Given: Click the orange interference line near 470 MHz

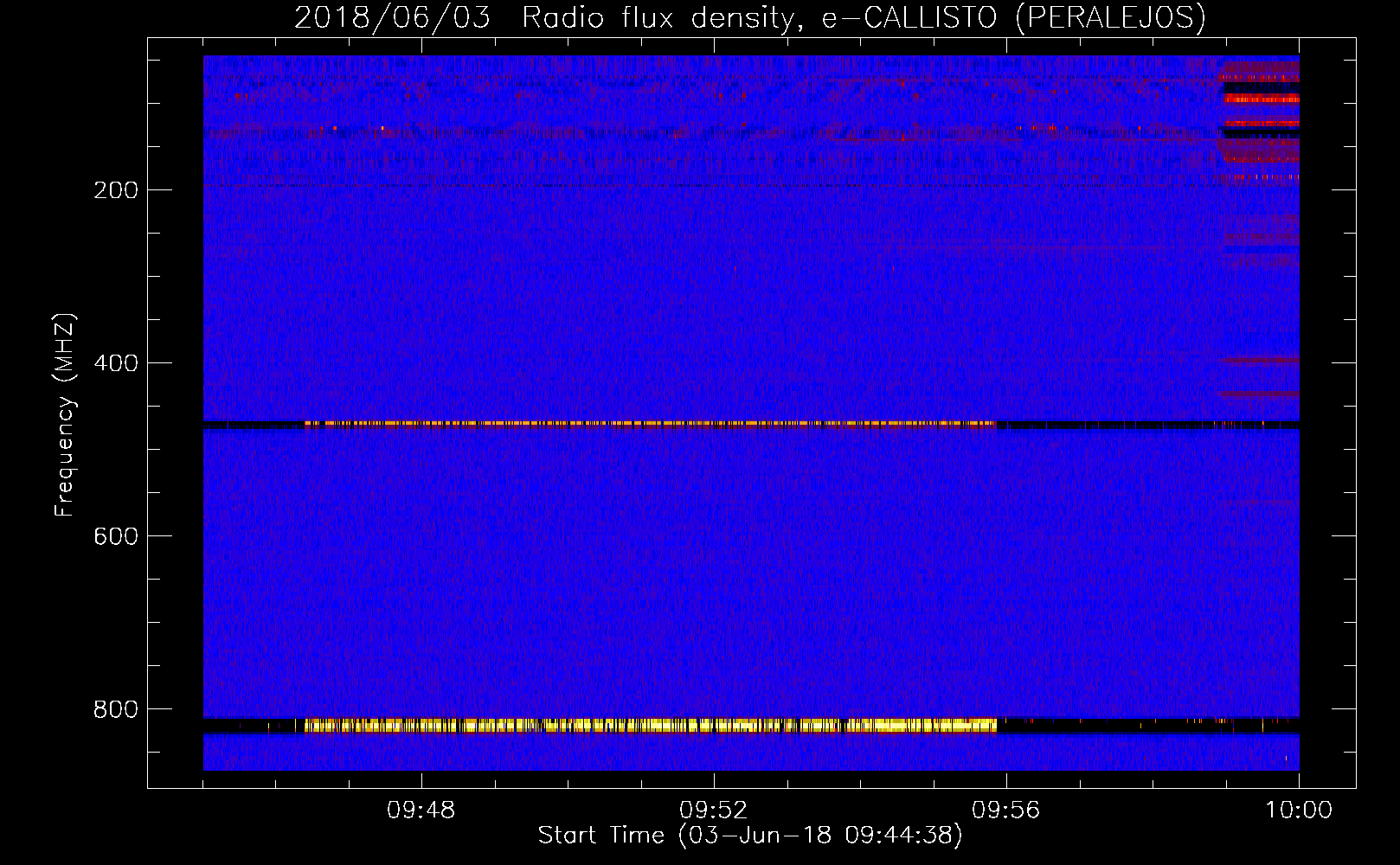Looking at the screenshot, I should coord(651,424).
